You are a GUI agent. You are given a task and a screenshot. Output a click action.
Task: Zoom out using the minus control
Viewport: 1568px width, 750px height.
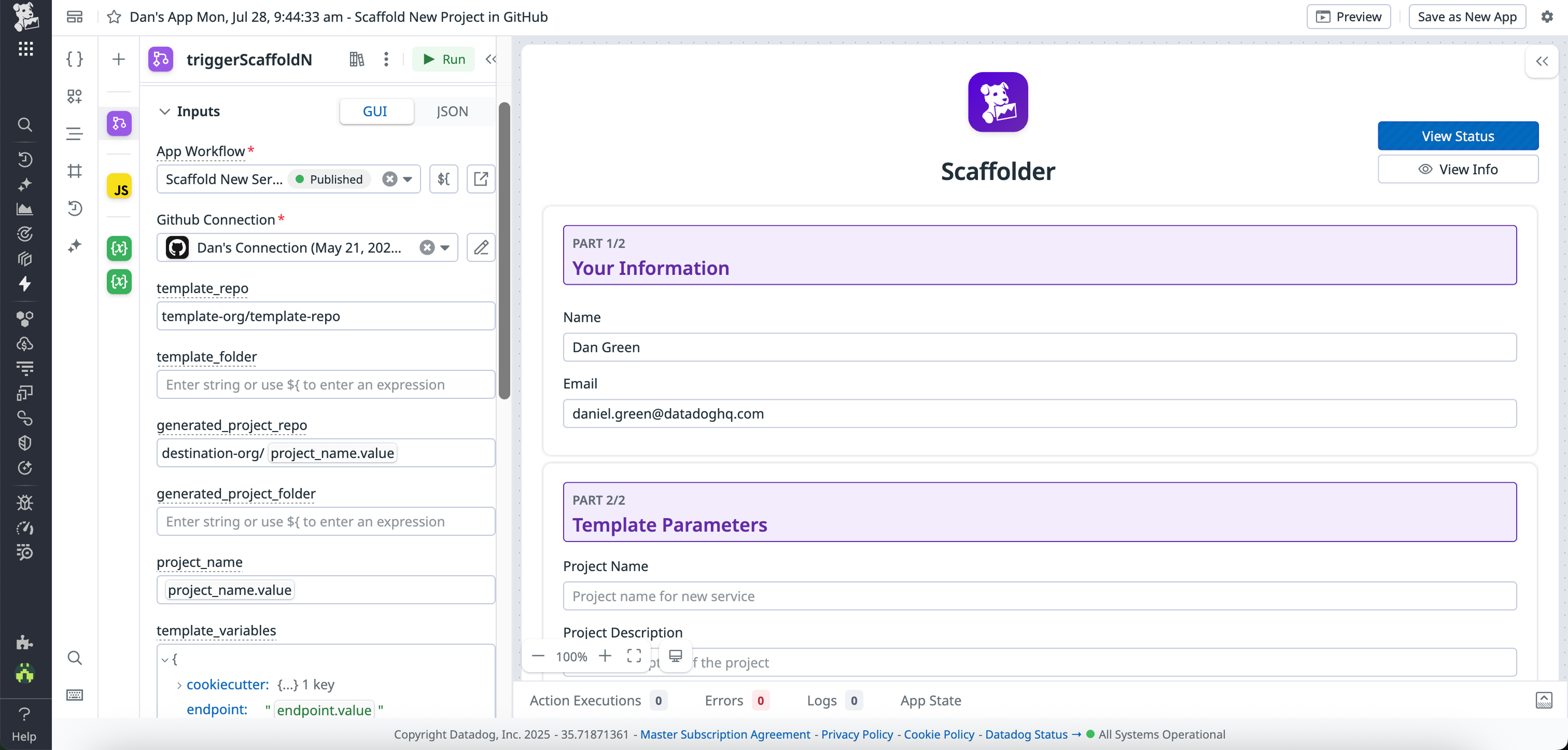click(x=538, y=656)
